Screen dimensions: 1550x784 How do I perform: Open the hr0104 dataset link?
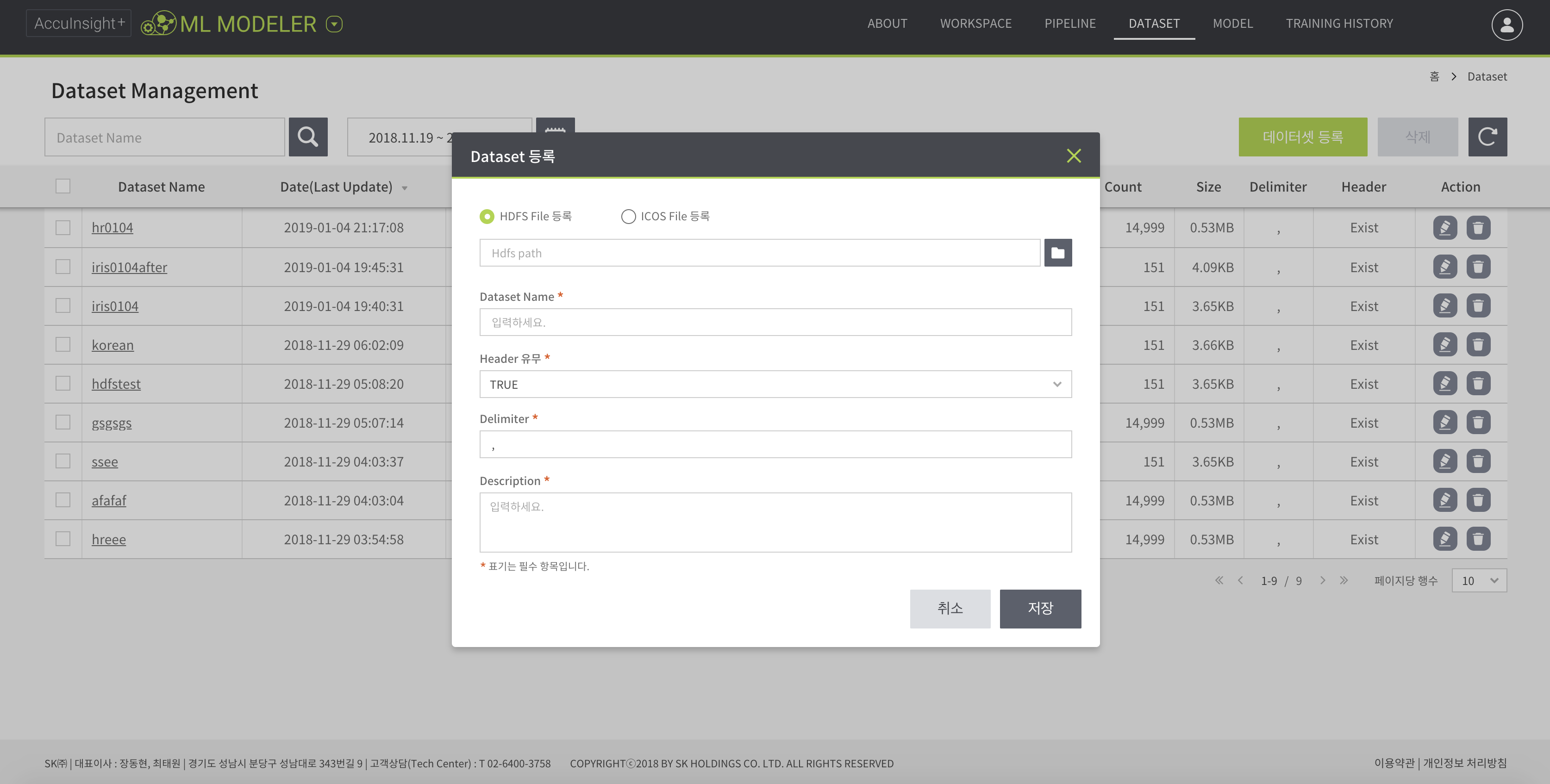click(x=112, y=227)
